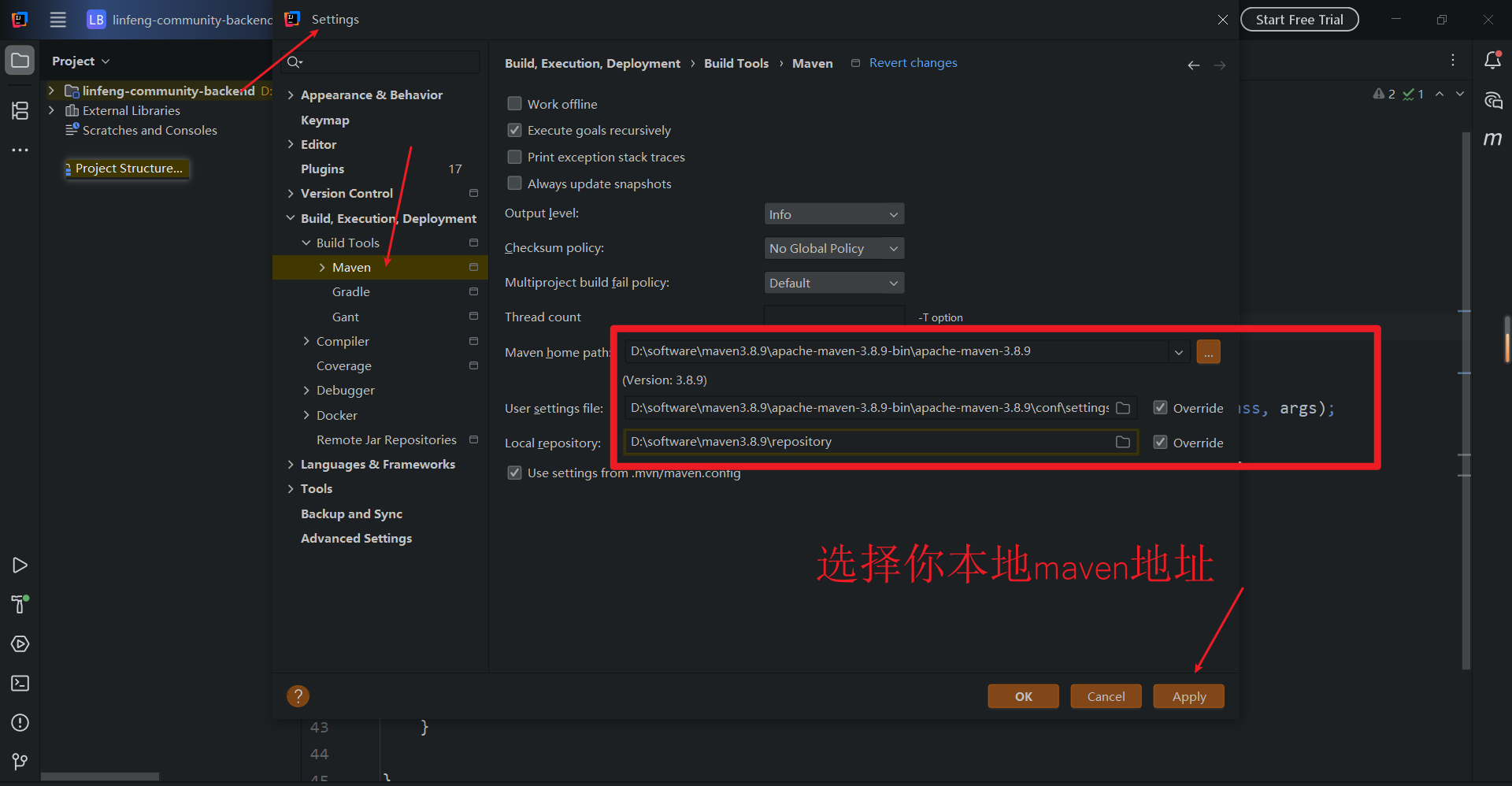Open the editor kebab options menu
Screen dimensions: 1512x786
[x=1453, y=60]
